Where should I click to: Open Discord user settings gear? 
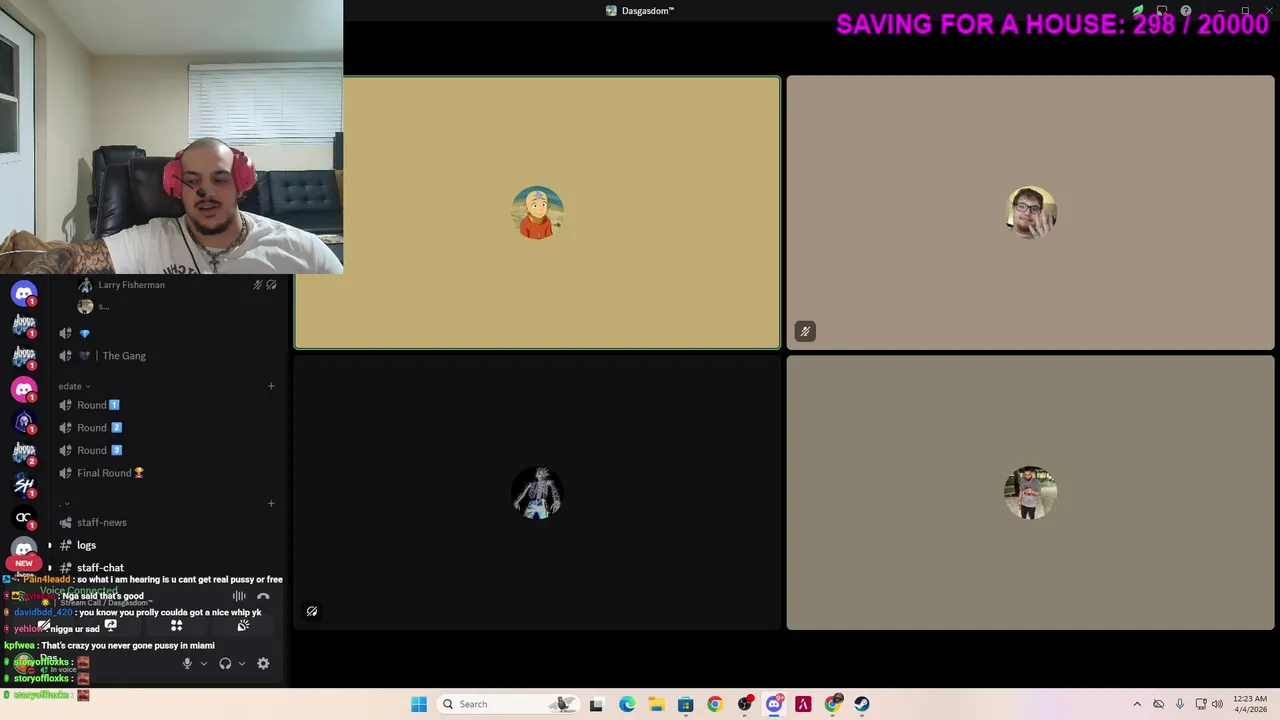click(x=263, y=663)
